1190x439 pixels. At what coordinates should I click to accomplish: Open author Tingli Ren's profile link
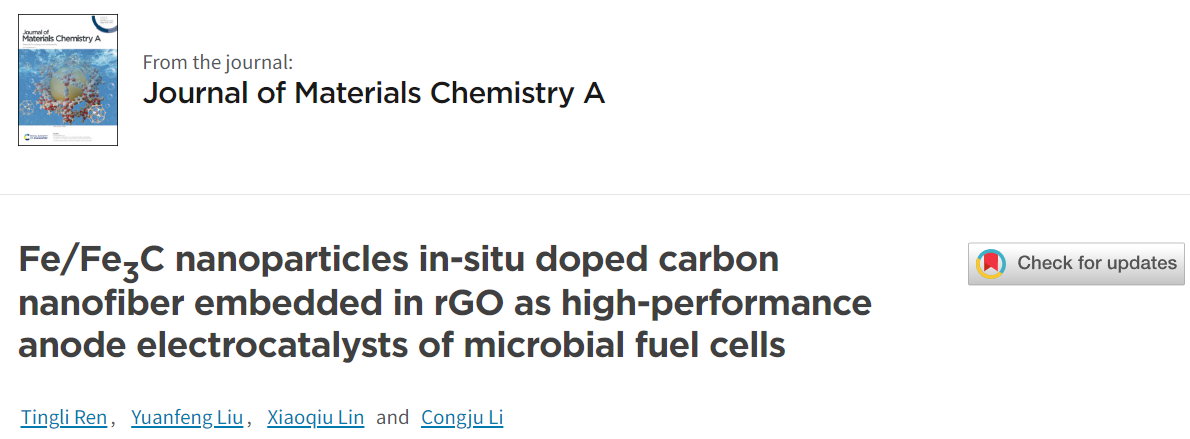pos(64,418)
